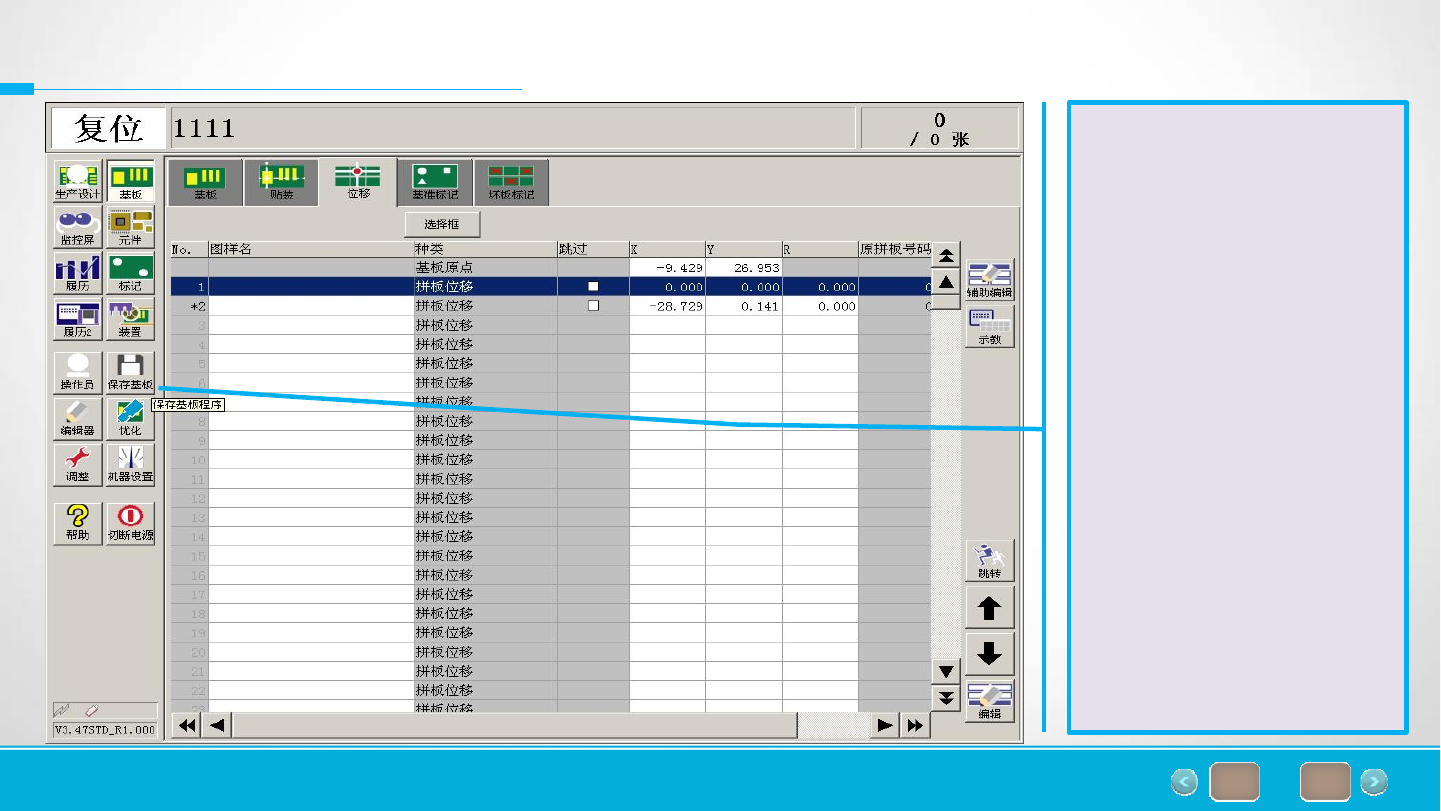
Task: Select the 位移 offset tab
Action: pos(358,182)
